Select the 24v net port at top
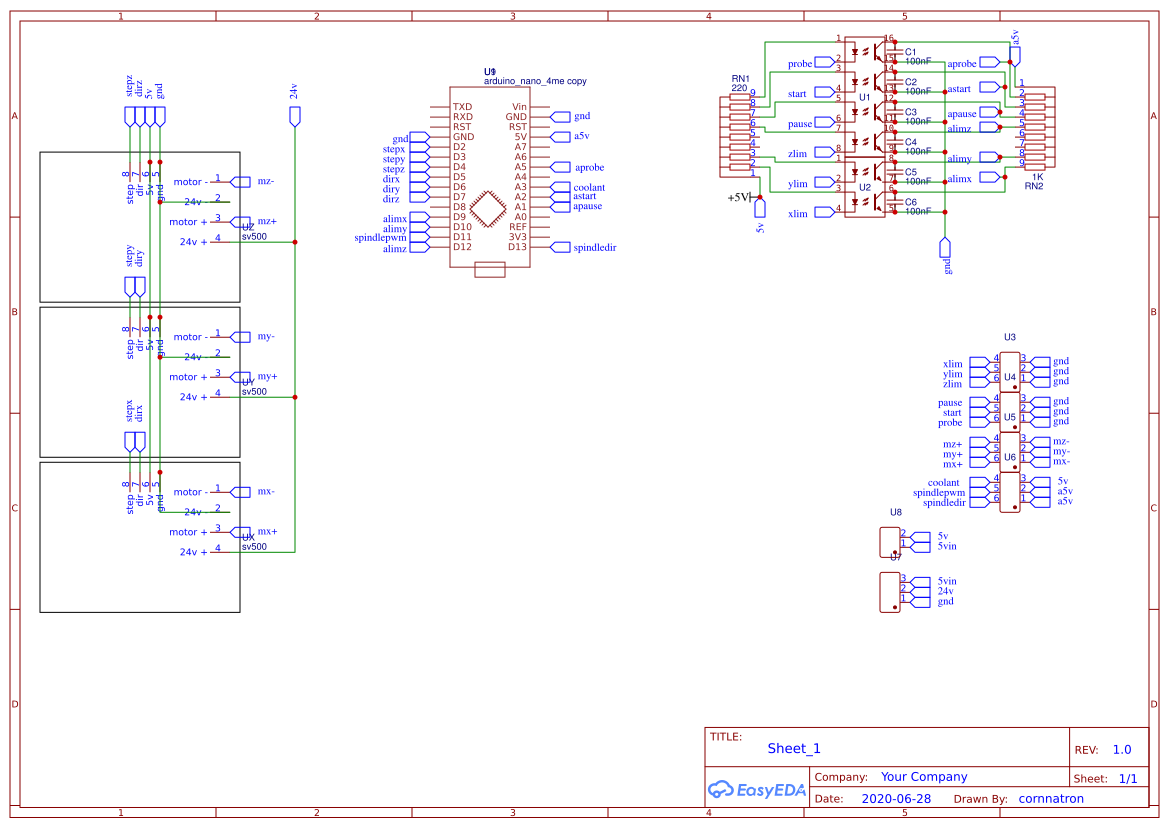Screen dimensions: 1169x828 [x=294, y=114]
